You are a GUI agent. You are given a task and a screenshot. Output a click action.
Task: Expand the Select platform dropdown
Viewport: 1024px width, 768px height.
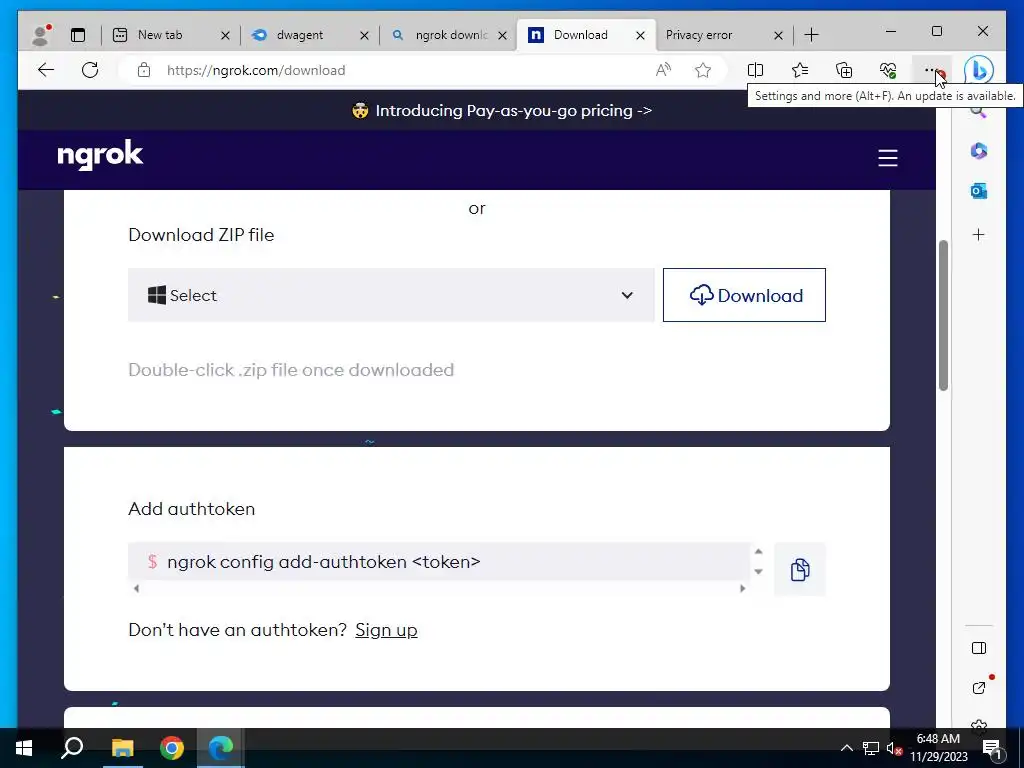coord(391,295)
